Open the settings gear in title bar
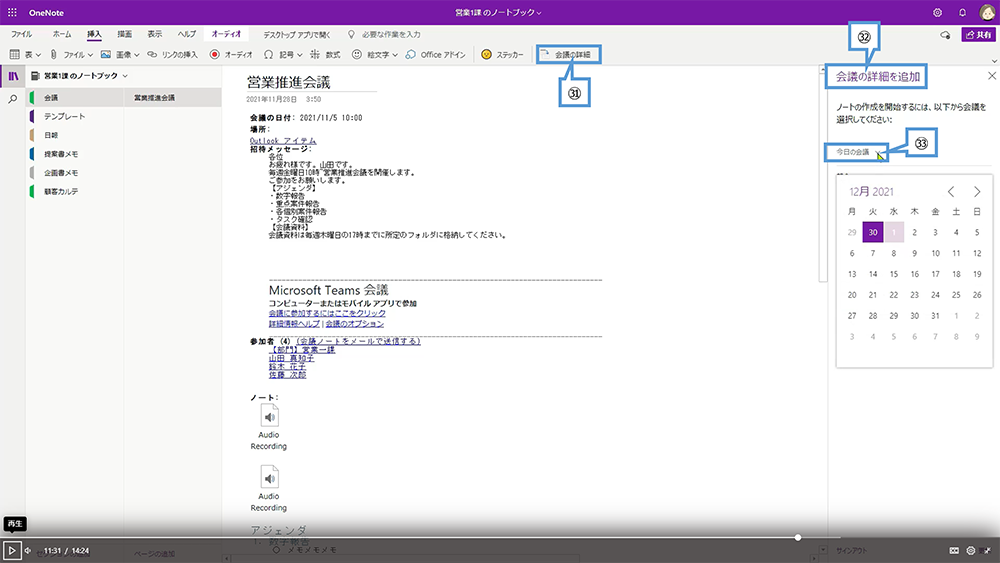 click(x=937, y=12)
